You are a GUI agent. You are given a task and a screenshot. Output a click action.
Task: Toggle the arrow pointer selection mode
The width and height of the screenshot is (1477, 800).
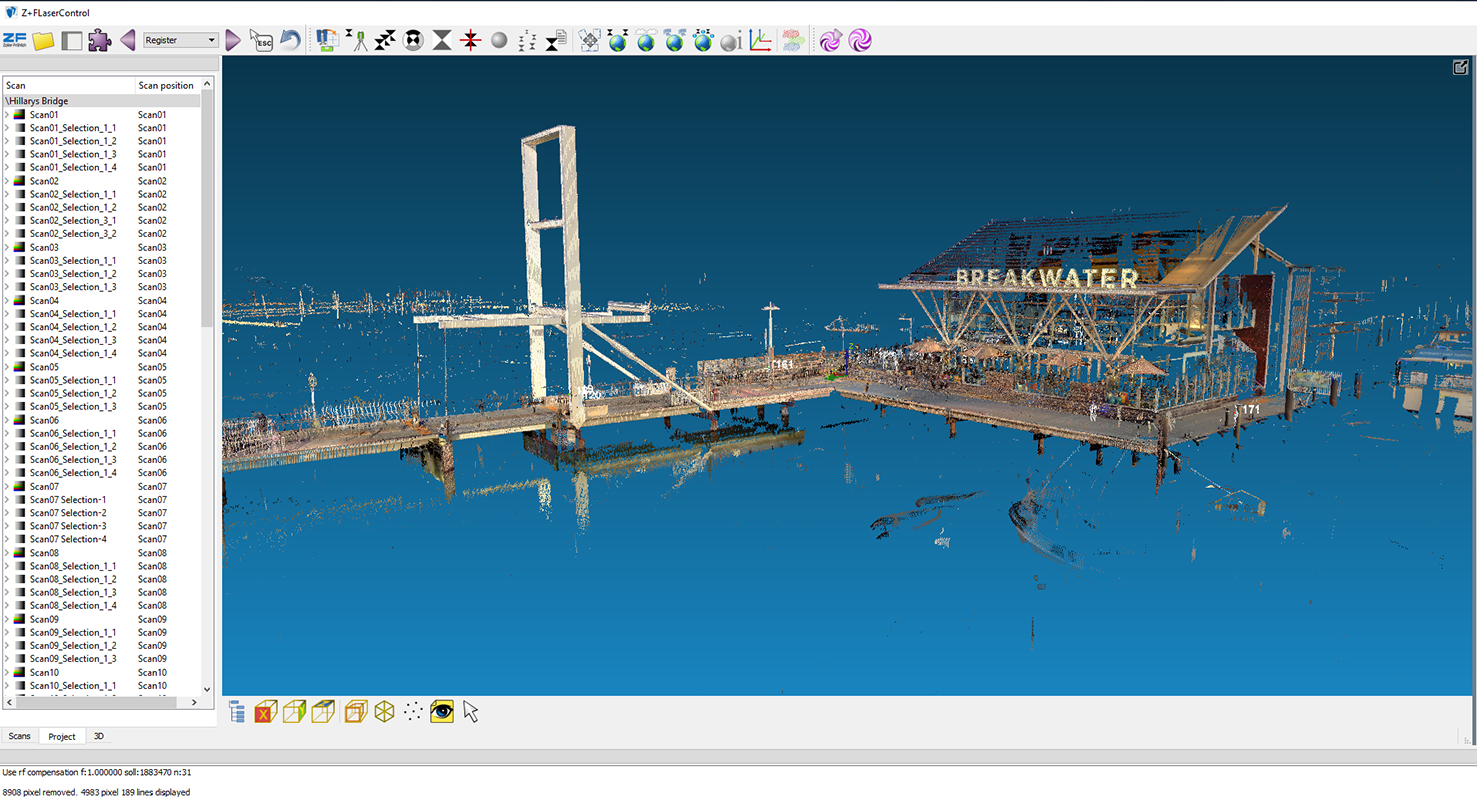click(471, 712)
